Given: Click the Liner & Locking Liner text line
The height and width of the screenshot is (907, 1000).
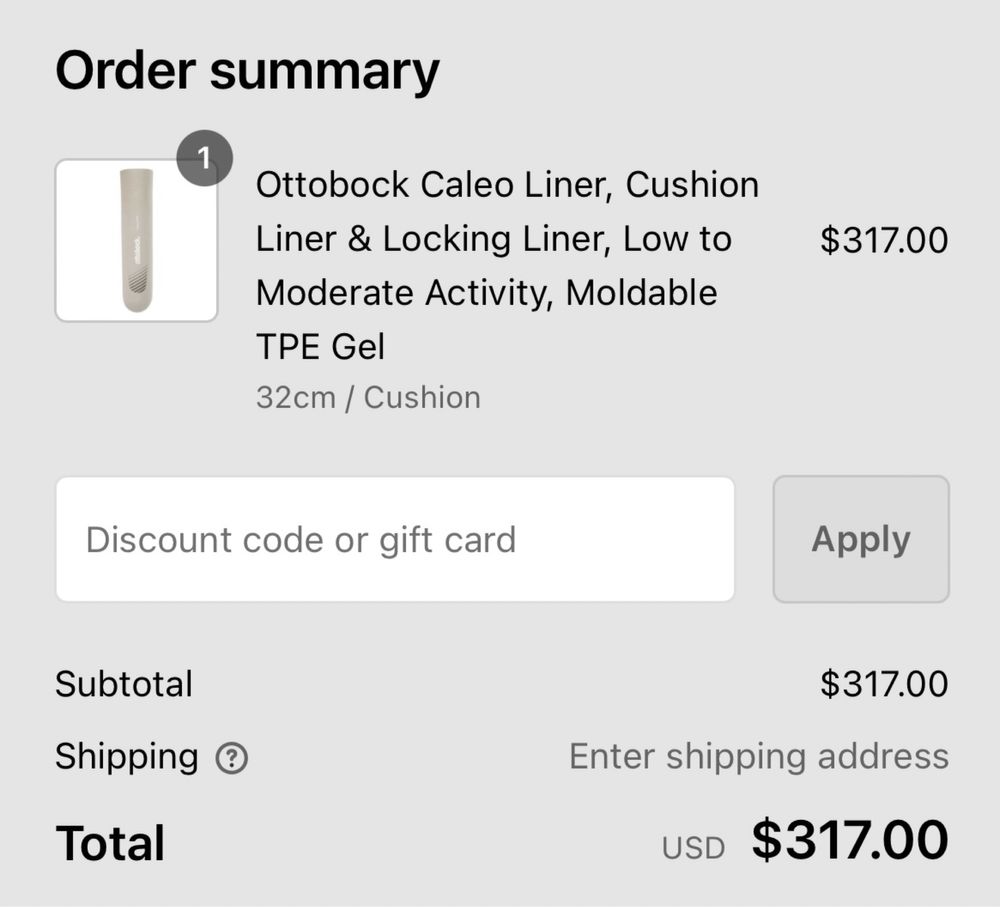Looking at the screenshot, I should [x=494, y=239].
